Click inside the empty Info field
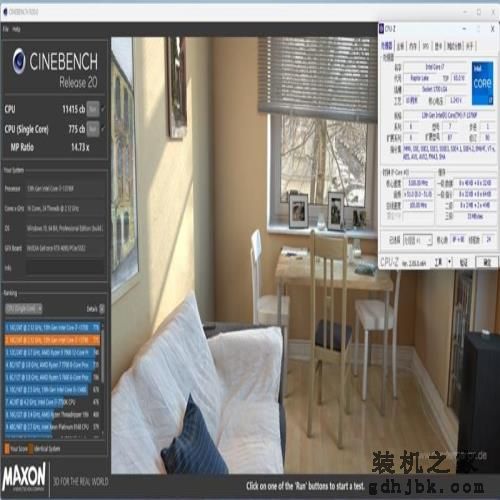The image size is (500, 500). (x=65, y=268)
